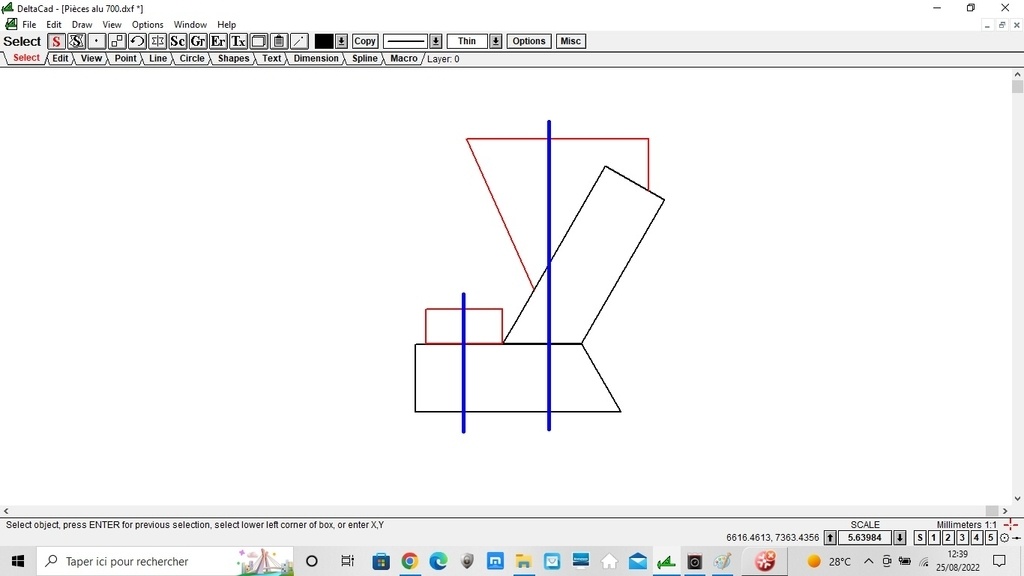Image resolution: width=1024 pixels, height=576 pixels.
Task: Click the Rotate selection icon
Action: 137,41
